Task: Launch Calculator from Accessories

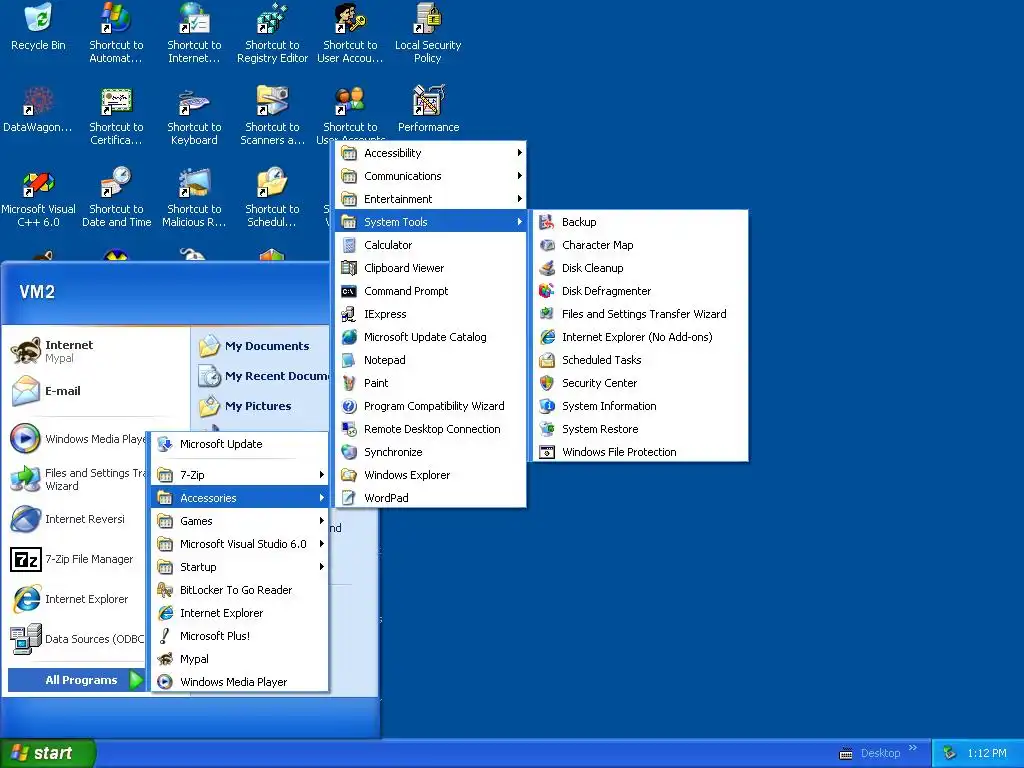Action: pyautogui.click(x=431, y=245)
